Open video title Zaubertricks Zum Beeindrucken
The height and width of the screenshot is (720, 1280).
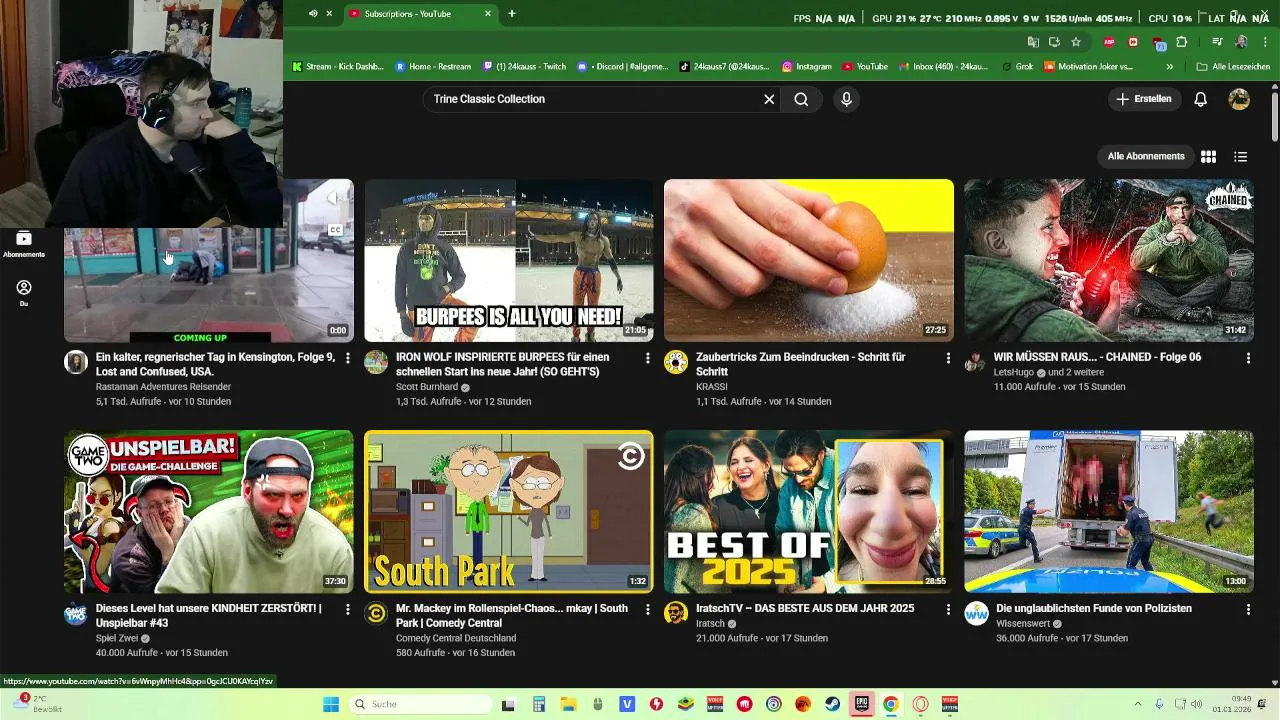[800, 364]
